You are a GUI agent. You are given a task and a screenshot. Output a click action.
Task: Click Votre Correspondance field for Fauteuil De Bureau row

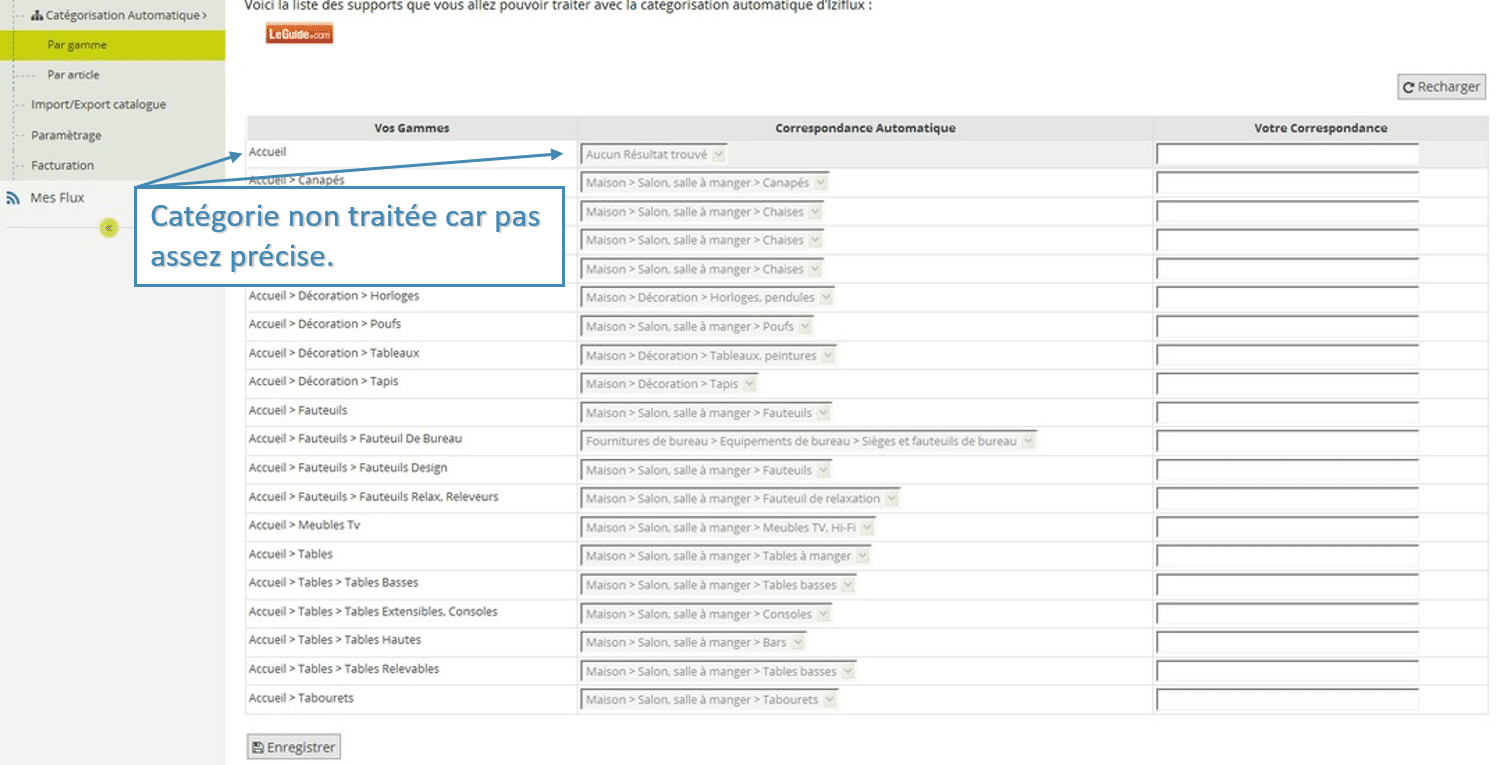(x=1288, y=441)
